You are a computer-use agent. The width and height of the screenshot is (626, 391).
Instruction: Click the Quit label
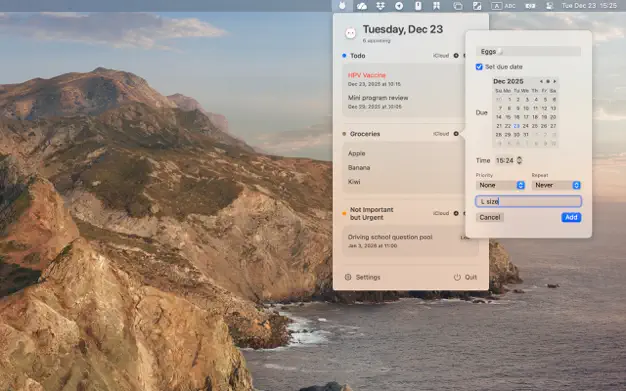coord(471,277)
